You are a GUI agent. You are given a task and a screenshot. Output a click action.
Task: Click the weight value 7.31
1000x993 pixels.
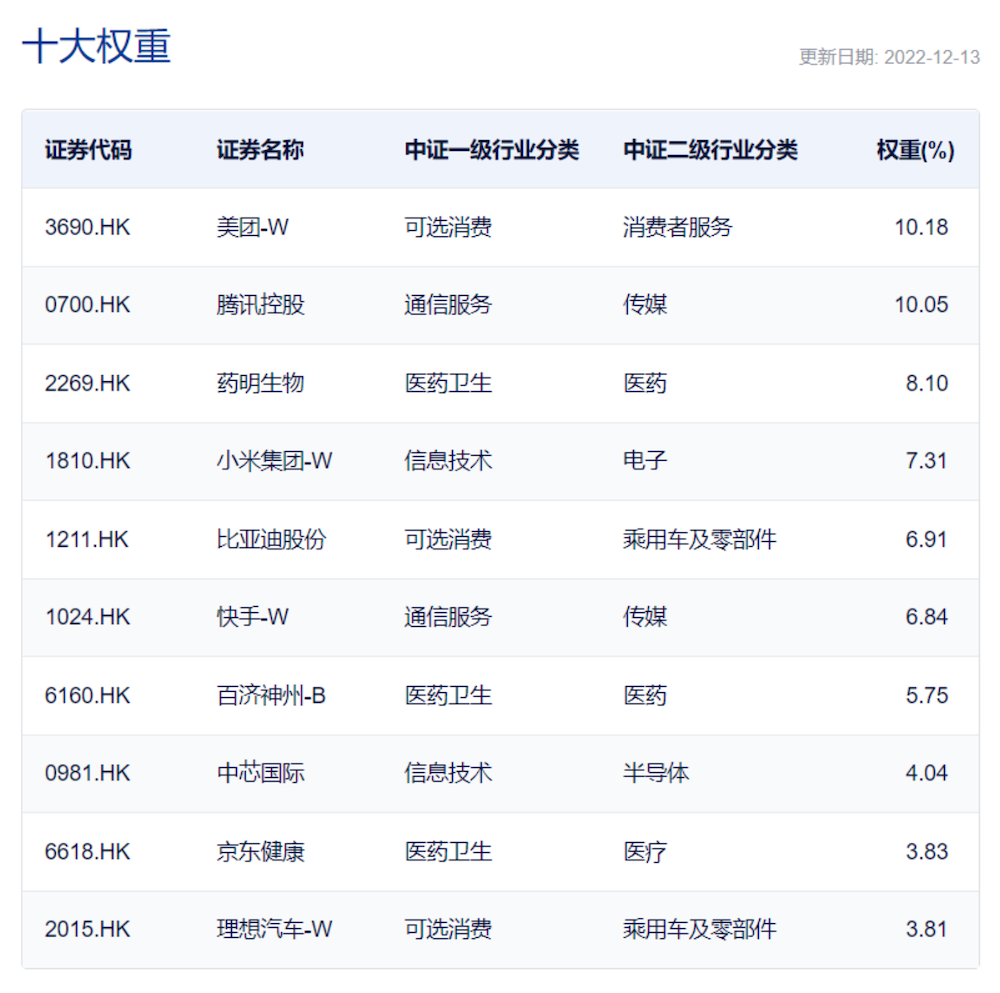(x=927, y=460)
